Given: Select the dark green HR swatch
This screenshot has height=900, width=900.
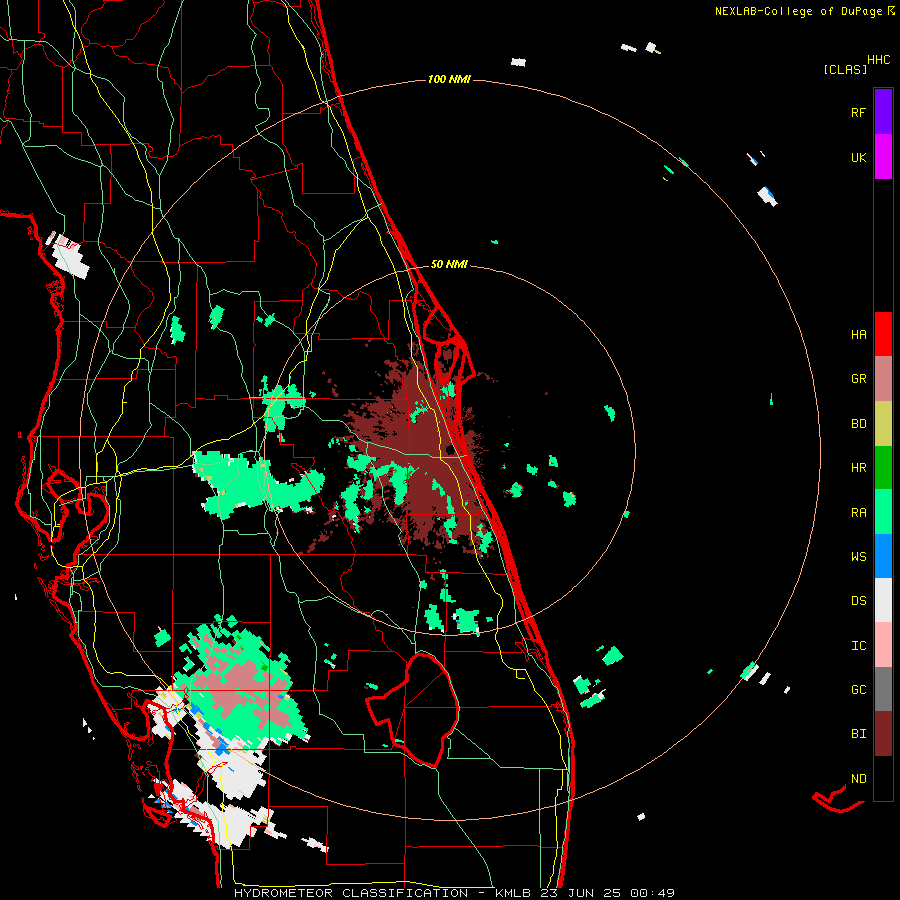Looking at the screenshot, I should [883, 468].
